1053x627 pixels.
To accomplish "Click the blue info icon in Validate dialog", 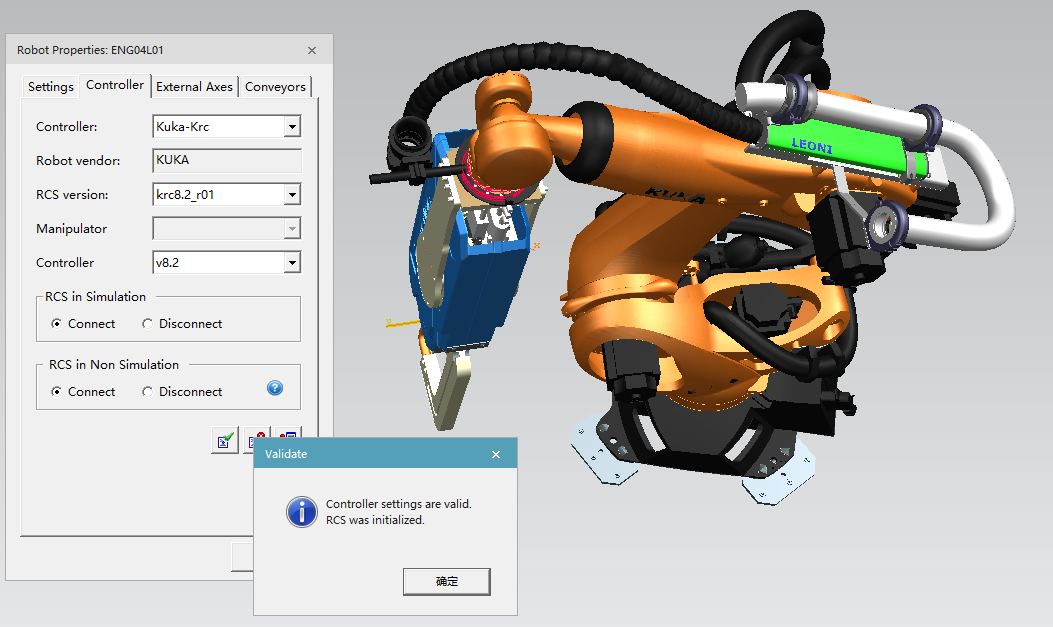I will point(301,512).
